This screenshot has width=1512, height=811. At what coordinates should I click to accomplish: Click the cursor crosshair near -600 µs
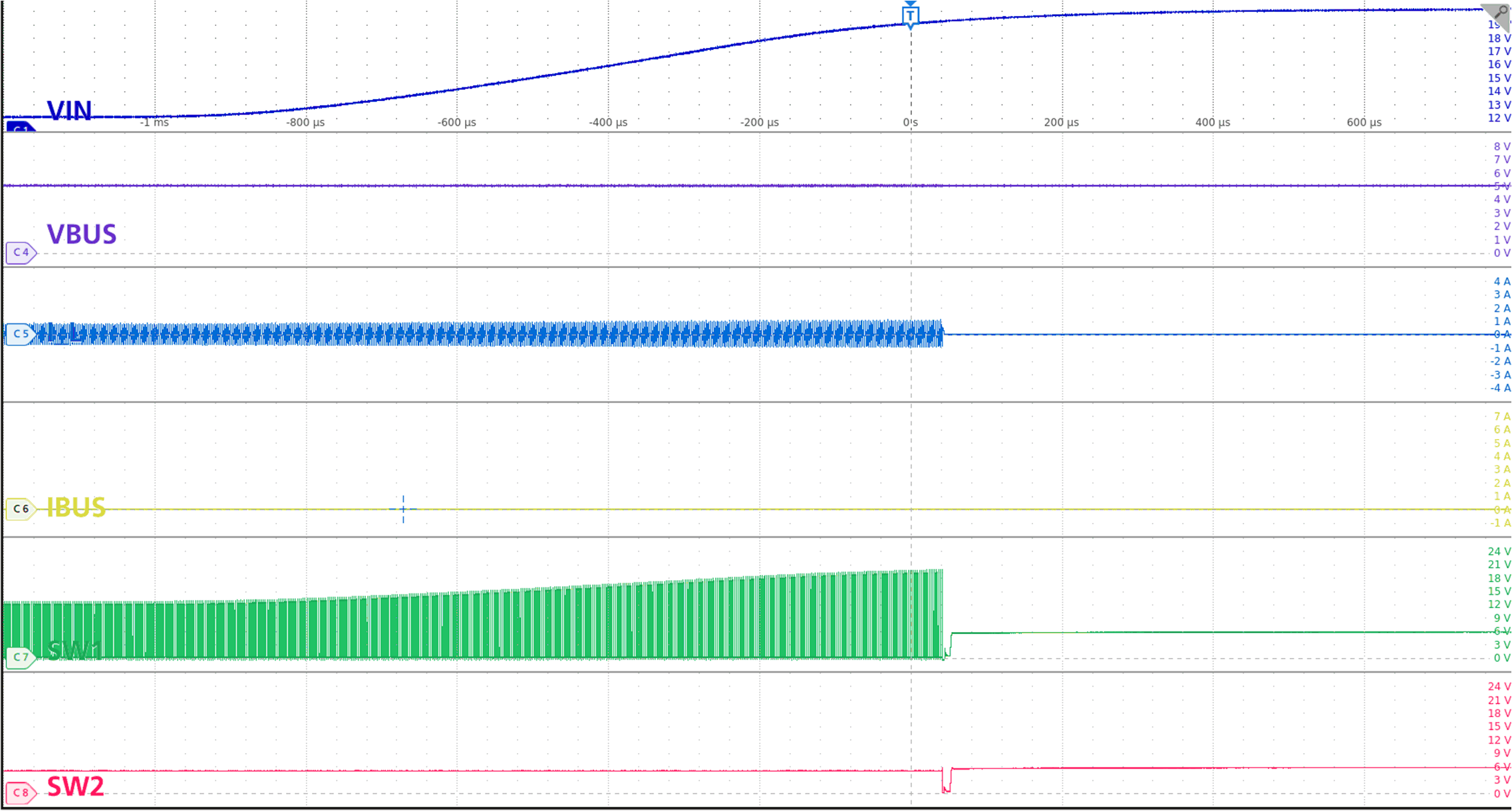click(x=402, y=508)
